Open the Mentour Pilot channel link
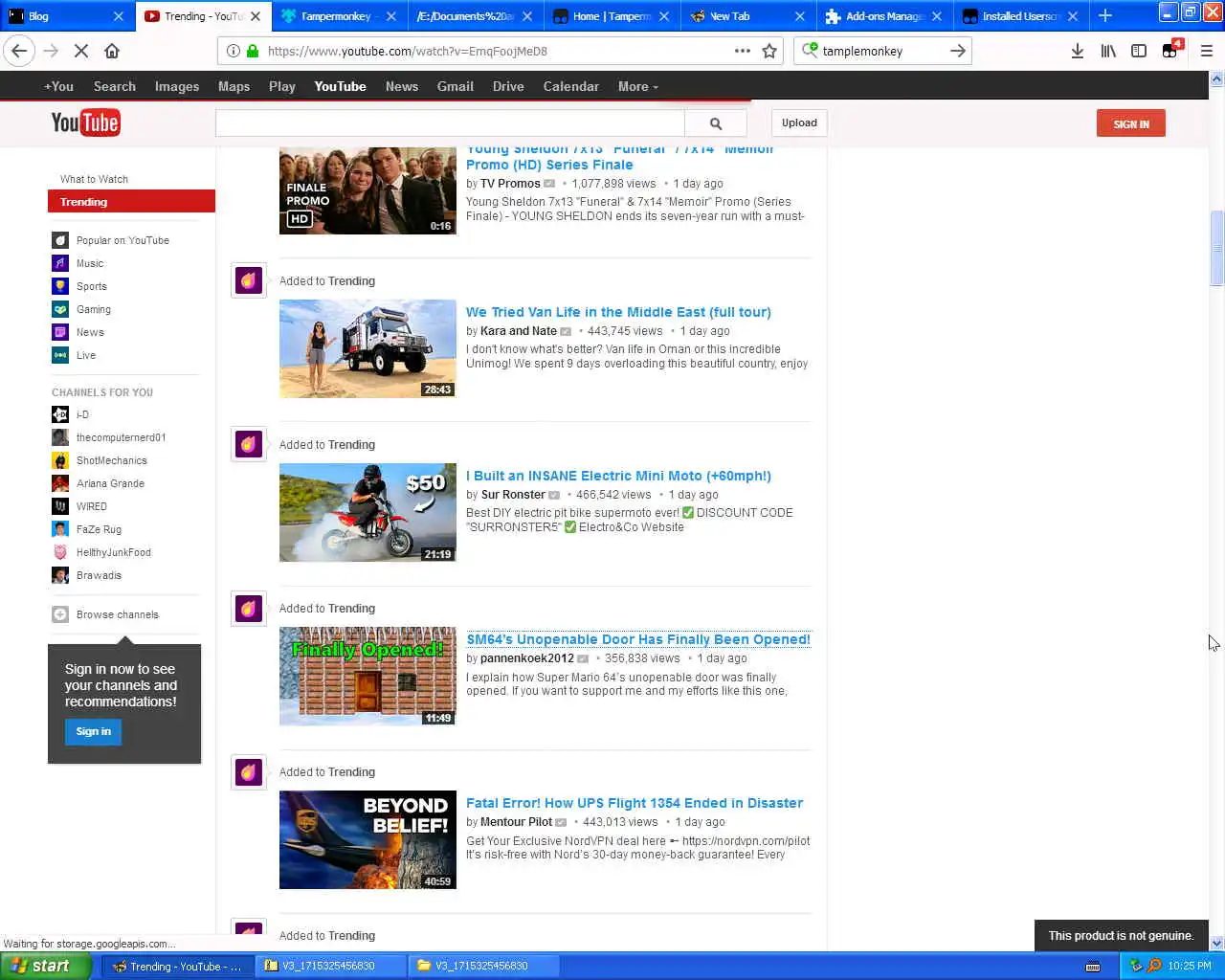Viewport: 1225px width, 980px height. [x=516, y=822]
